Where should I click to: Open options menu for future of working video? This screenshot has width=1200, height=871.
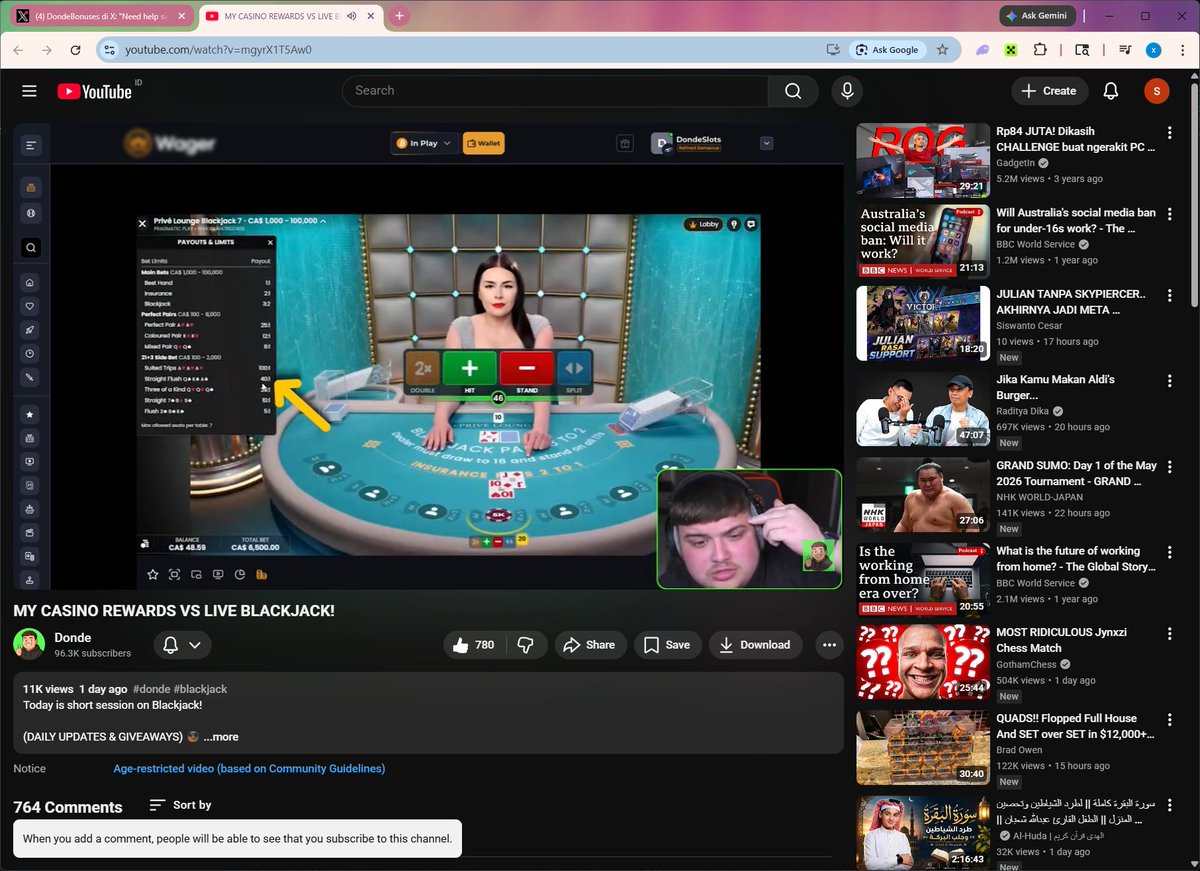1170,553
